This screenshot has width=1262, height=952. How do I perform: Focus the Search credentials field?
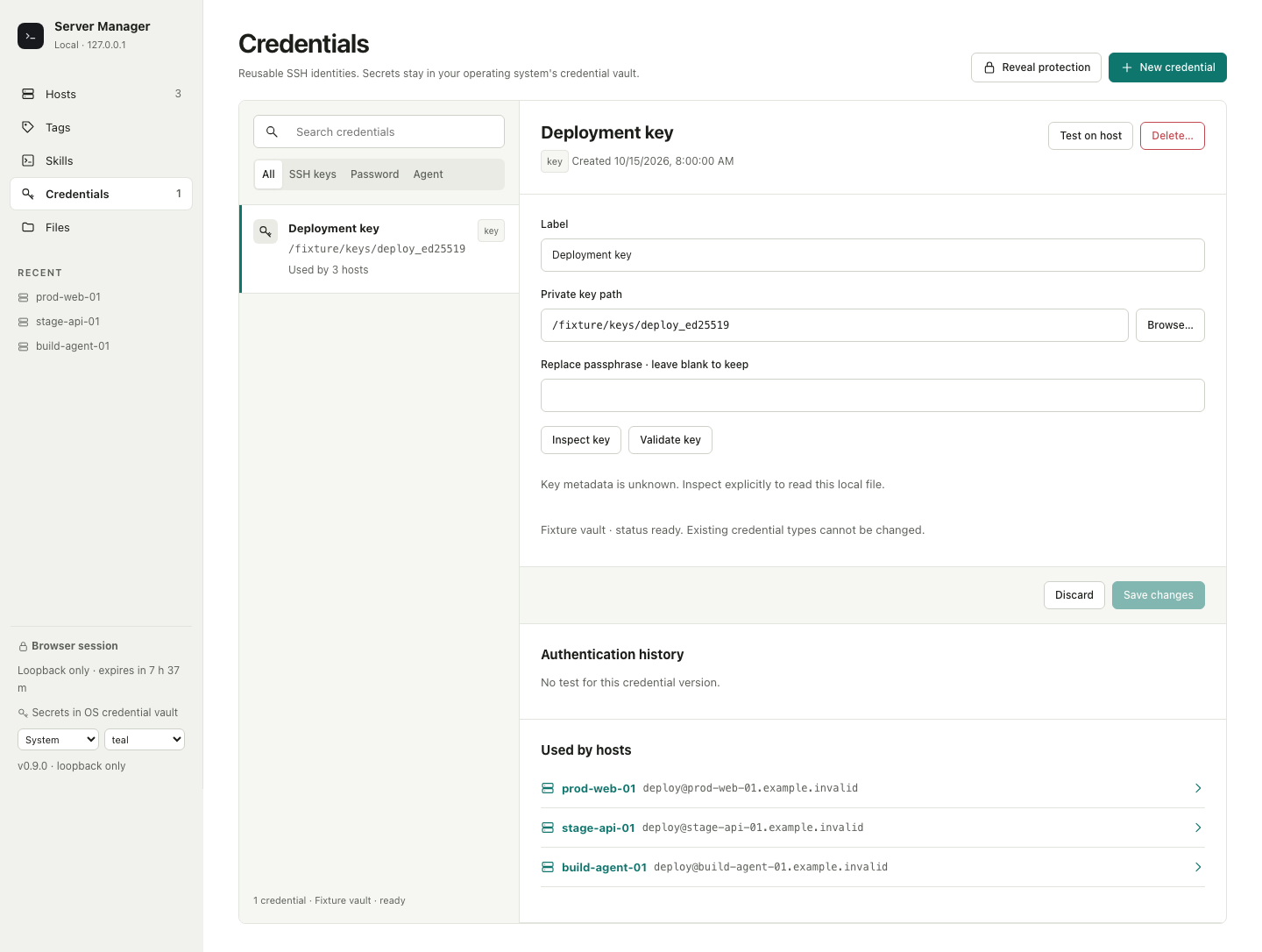point(379,131)
